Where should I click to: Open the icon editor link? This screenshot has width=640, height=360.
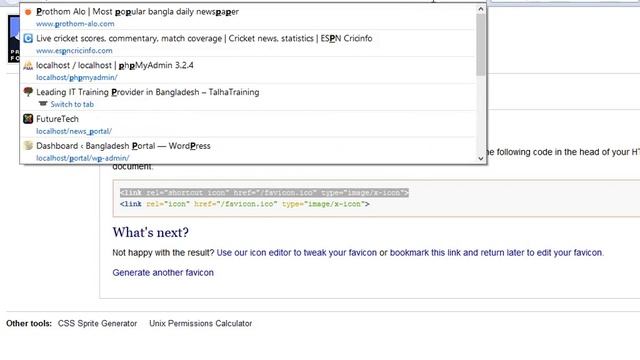pos(297,253)
